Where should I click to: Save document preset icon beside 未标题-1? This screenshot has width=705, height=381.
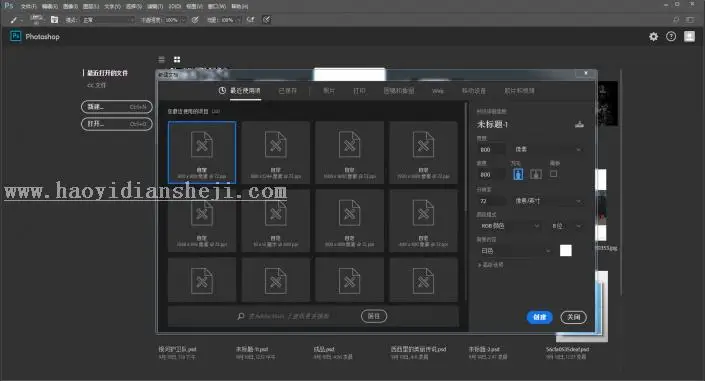(x=579, y=125)
